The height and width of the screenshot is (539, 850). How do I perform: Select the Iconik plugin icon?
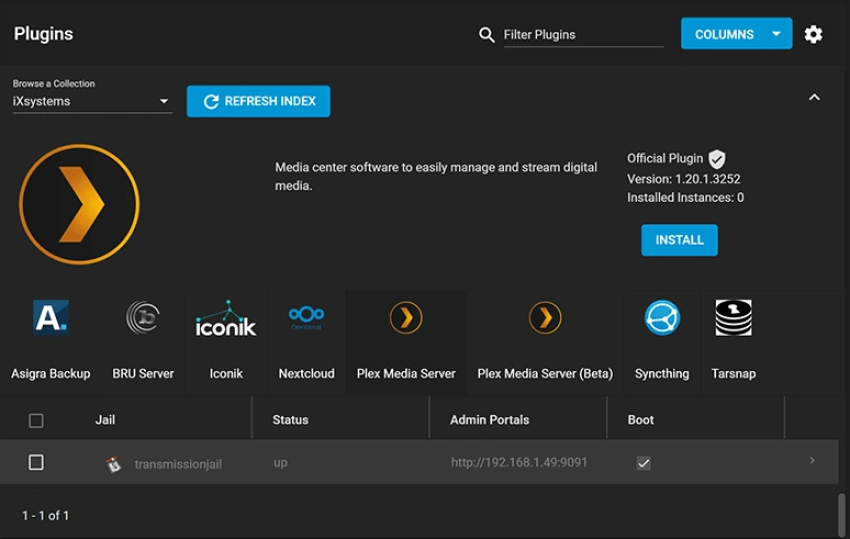[x=226, y=318]
